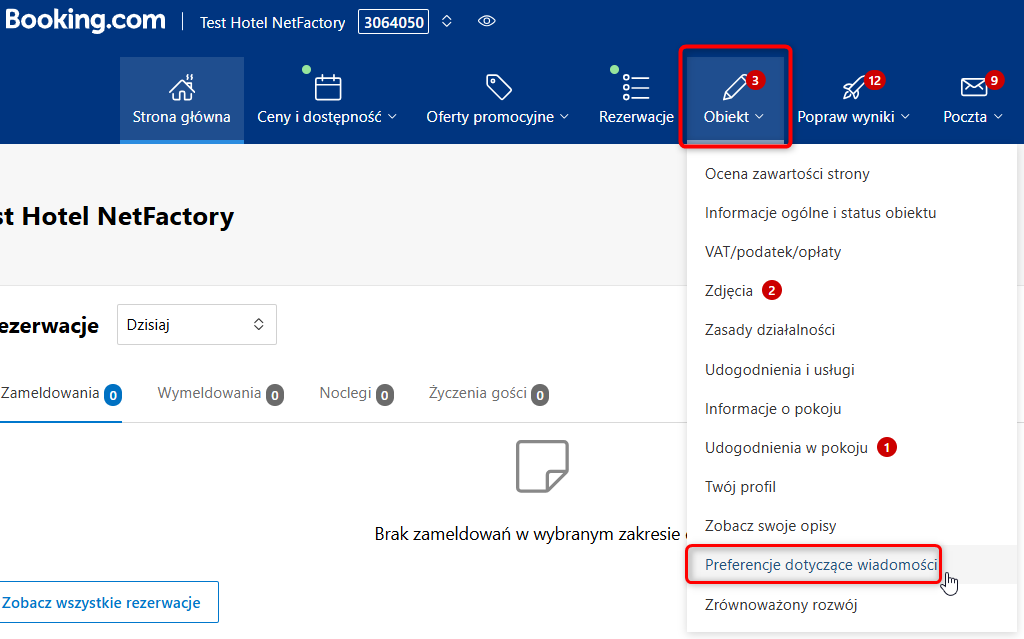Click the property ID 3064050 box
This screenshot has height=639, width=1024.
[394, 22]
